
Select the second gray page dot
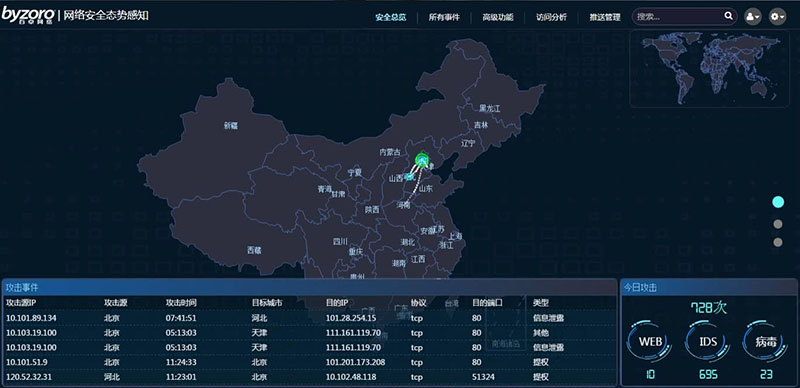coord(778,224)
